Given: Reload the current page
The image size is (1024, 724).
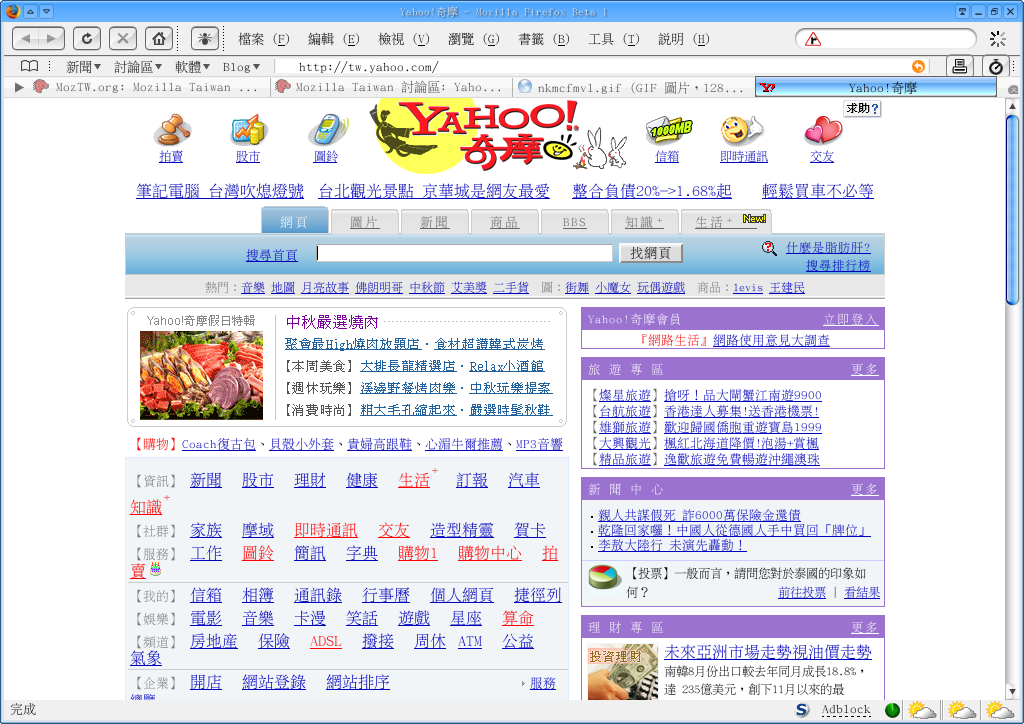Looking at the screenshot, I should click(87, 39).
